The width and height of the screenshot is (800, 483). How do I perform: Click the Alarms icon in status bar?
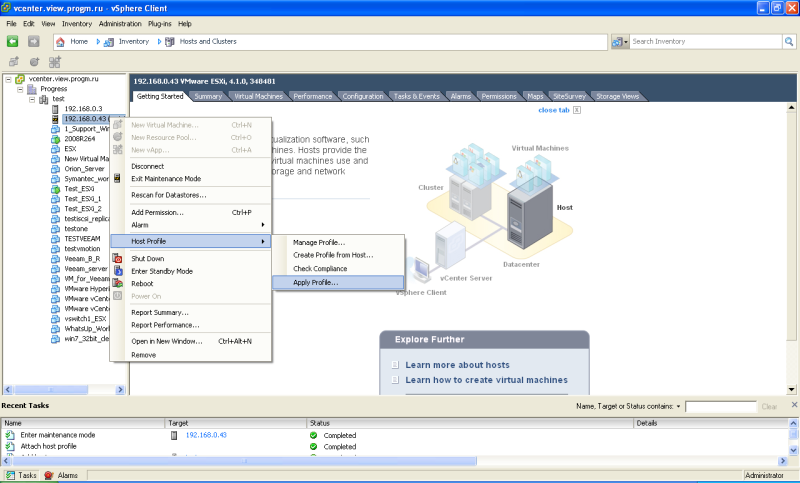tap(49, 475)
